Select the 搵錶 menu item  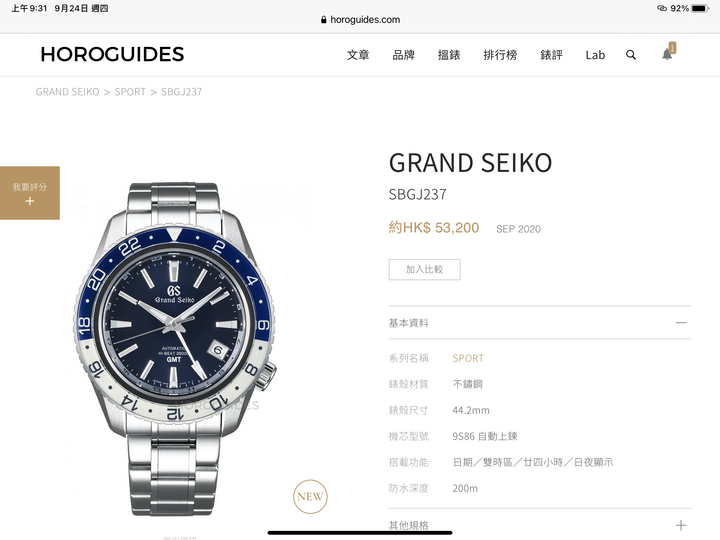point(449,55)
